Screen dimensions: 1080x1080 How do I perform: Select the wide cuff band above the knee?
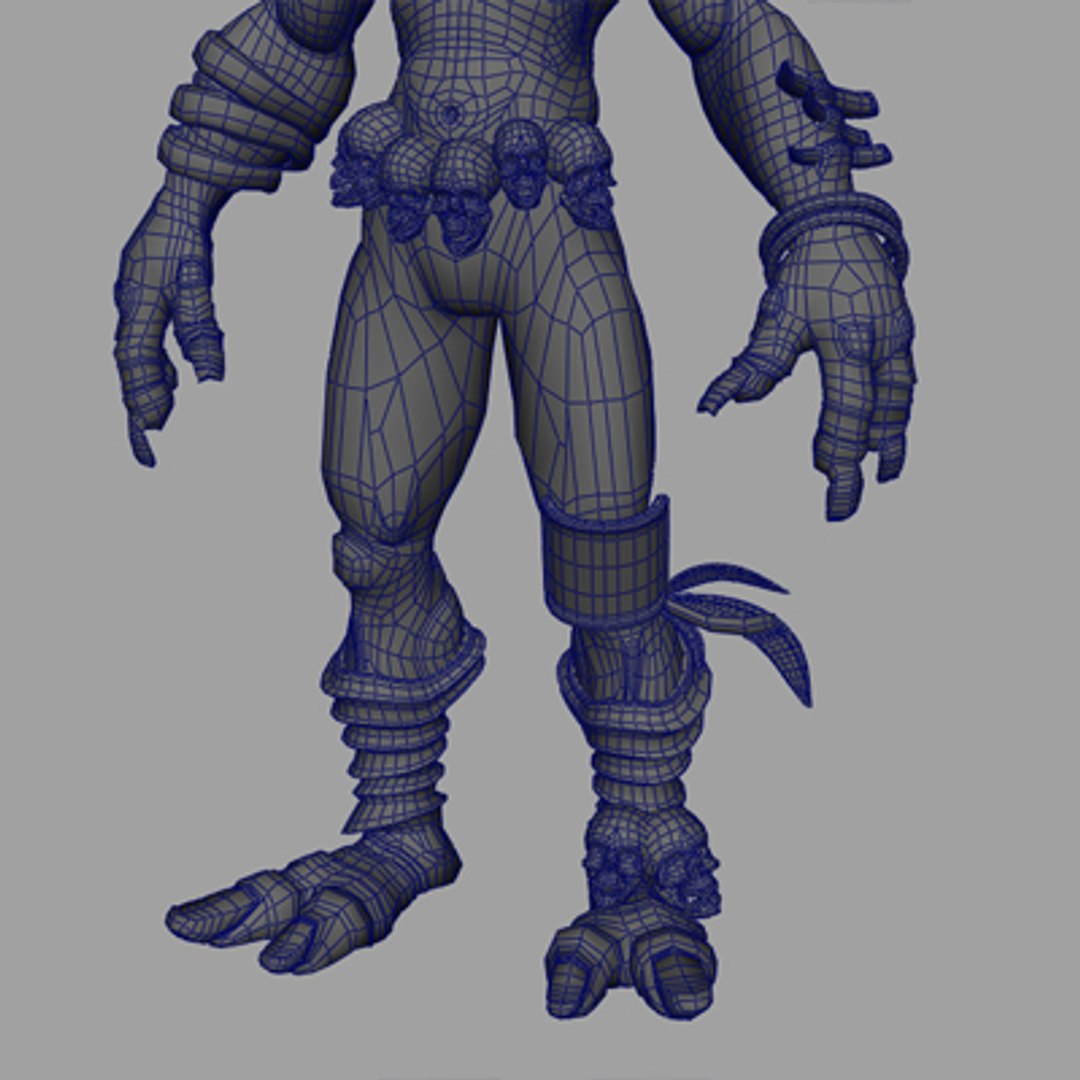[606, 563]
